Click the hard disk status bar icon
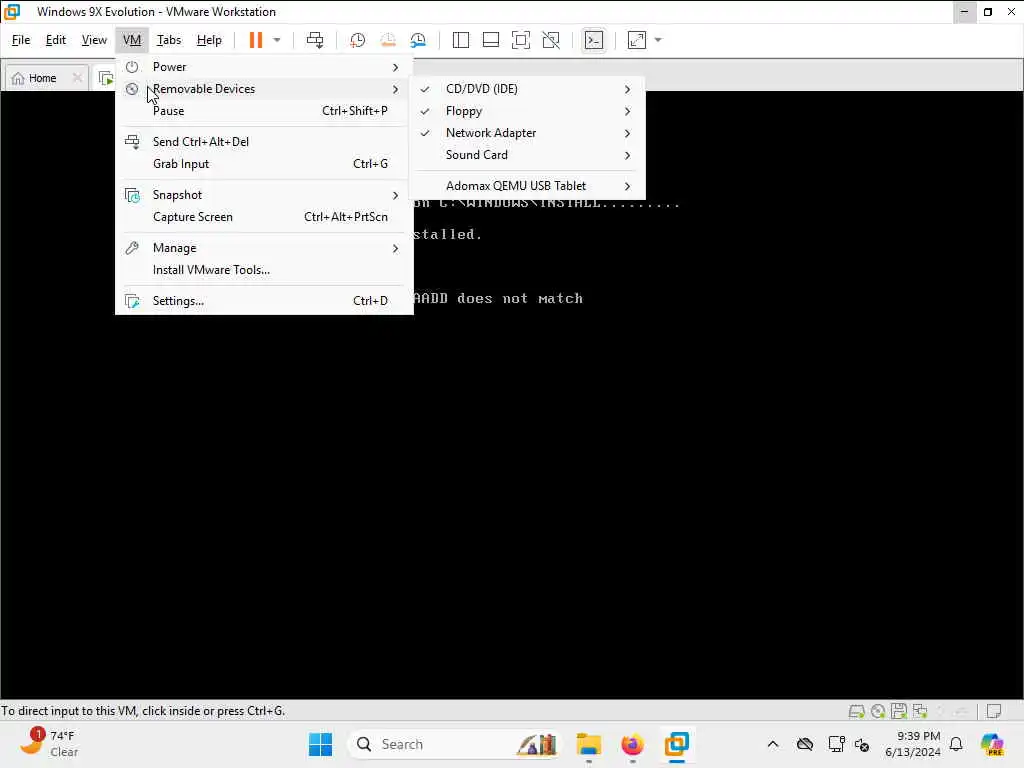This screenshot has height=768, width=1024. [x=856, y=711]
